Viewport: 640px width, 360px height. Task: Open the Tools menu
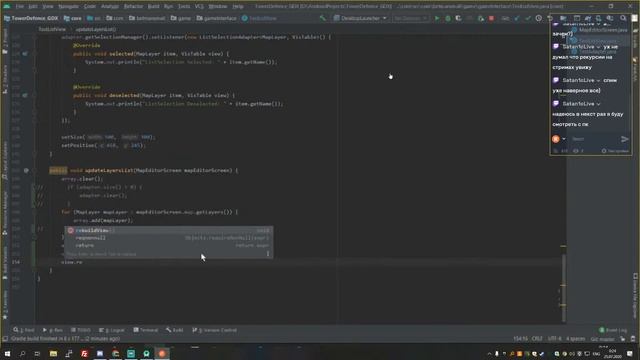tap(184, 7)
